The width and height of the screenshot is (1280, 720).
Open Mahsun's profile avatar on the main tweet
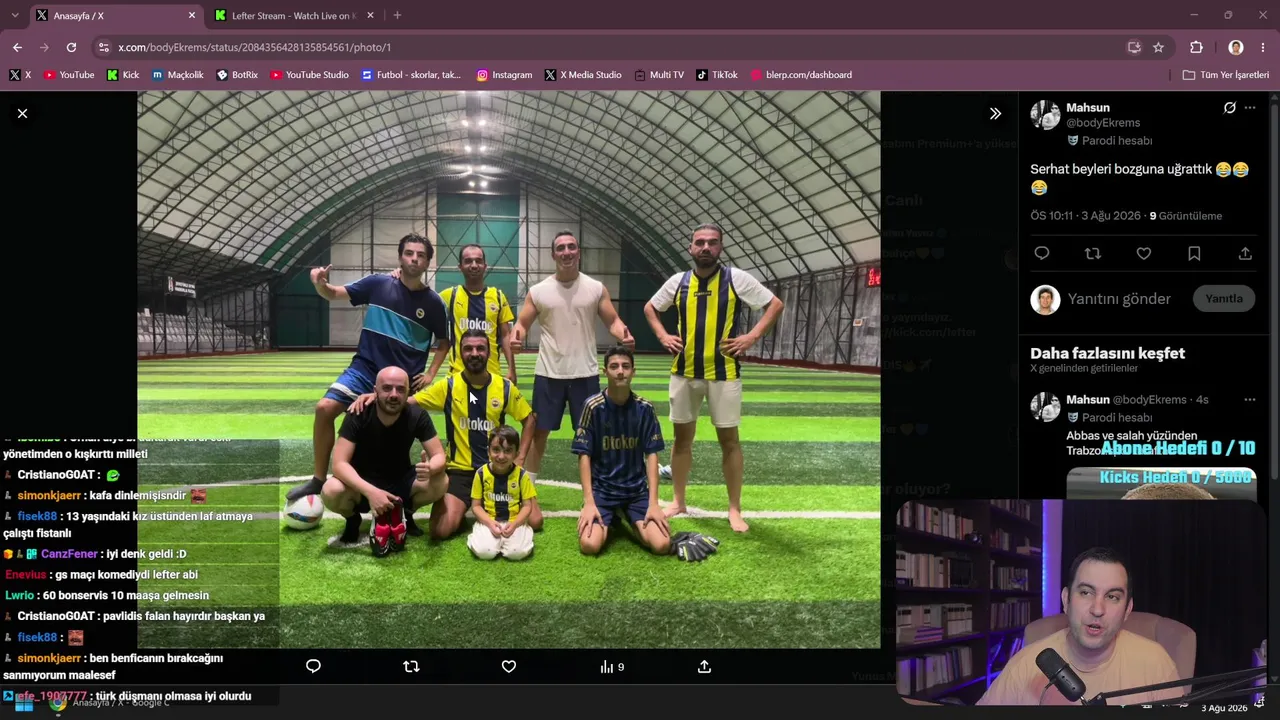pyautogui.click(x=1045, y=115)
